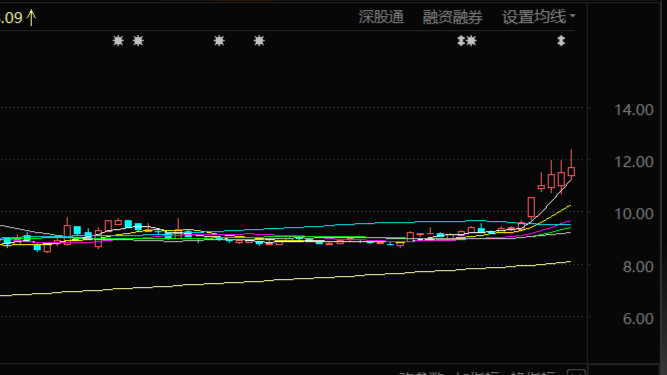Screen dimensions: 667x375
Task: Open the 设置均线 dropdown
Action: (x=539, y=17)
